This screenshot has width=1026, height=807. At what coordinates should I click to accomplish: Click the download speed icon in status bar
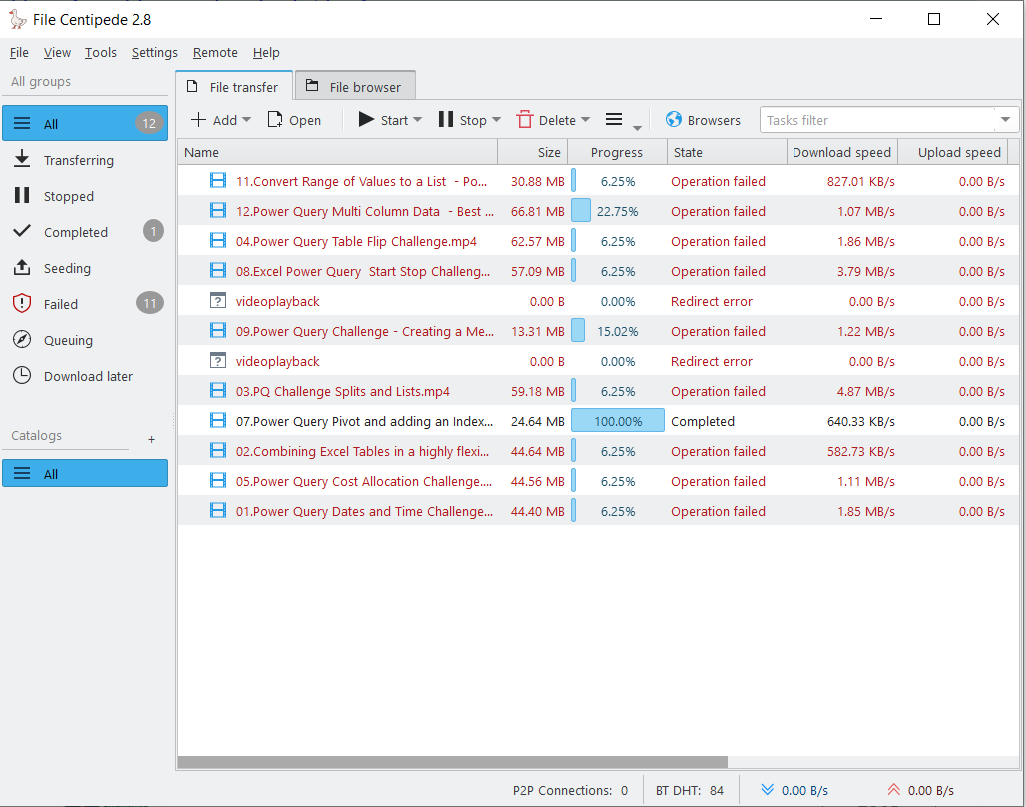(x=767, y=789)
